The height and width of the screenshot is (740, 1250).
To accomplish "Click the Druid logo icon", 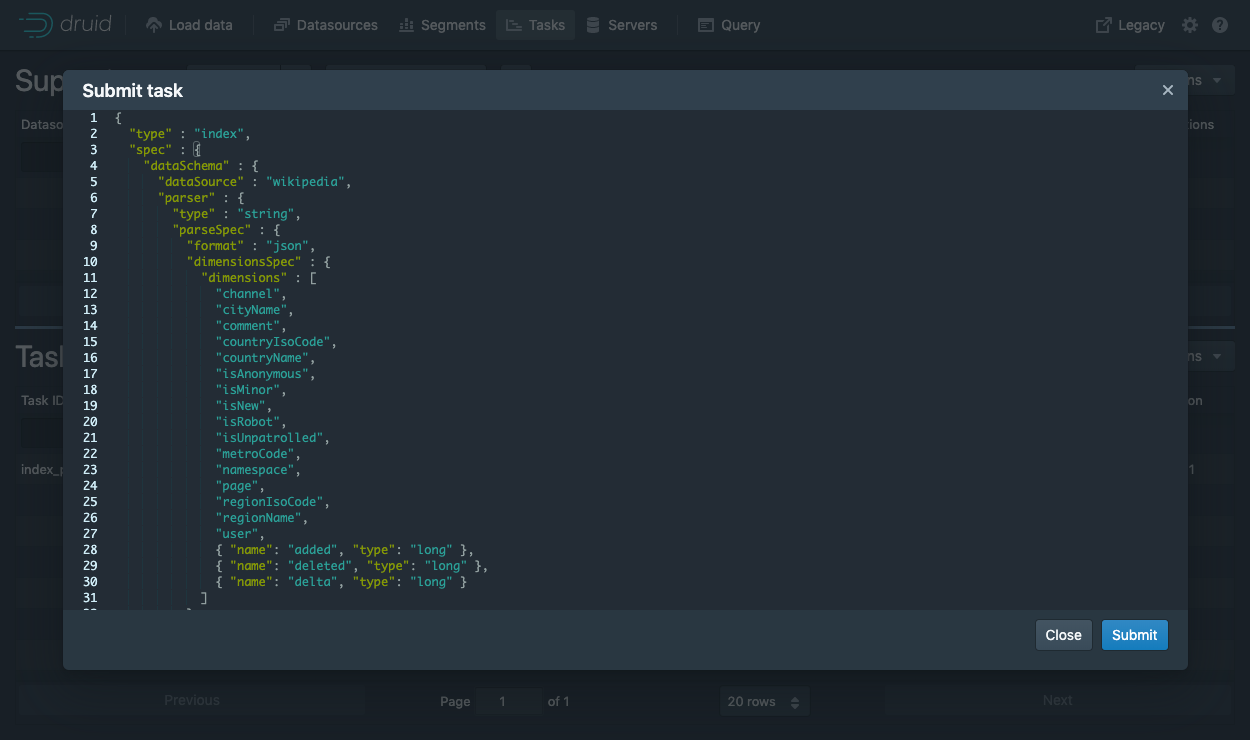I will click(35, 25).
